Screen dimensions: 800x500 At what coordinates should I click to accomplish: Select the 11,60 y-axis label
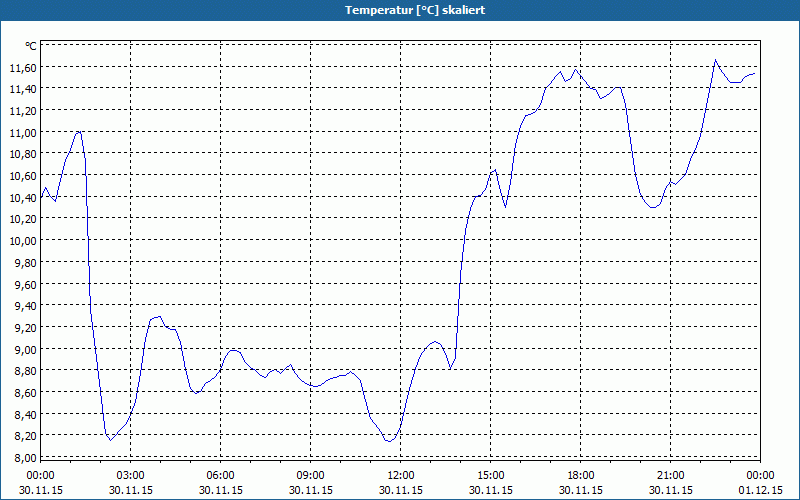23,67
